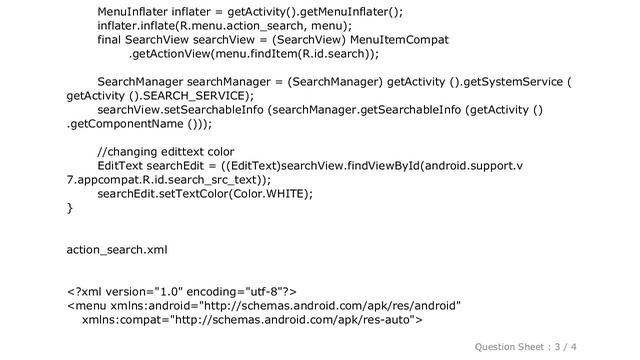640x360 pixels.
Task: Click the xml version encoding declaration
Action: pyautogui.click(x=182, y=292)
